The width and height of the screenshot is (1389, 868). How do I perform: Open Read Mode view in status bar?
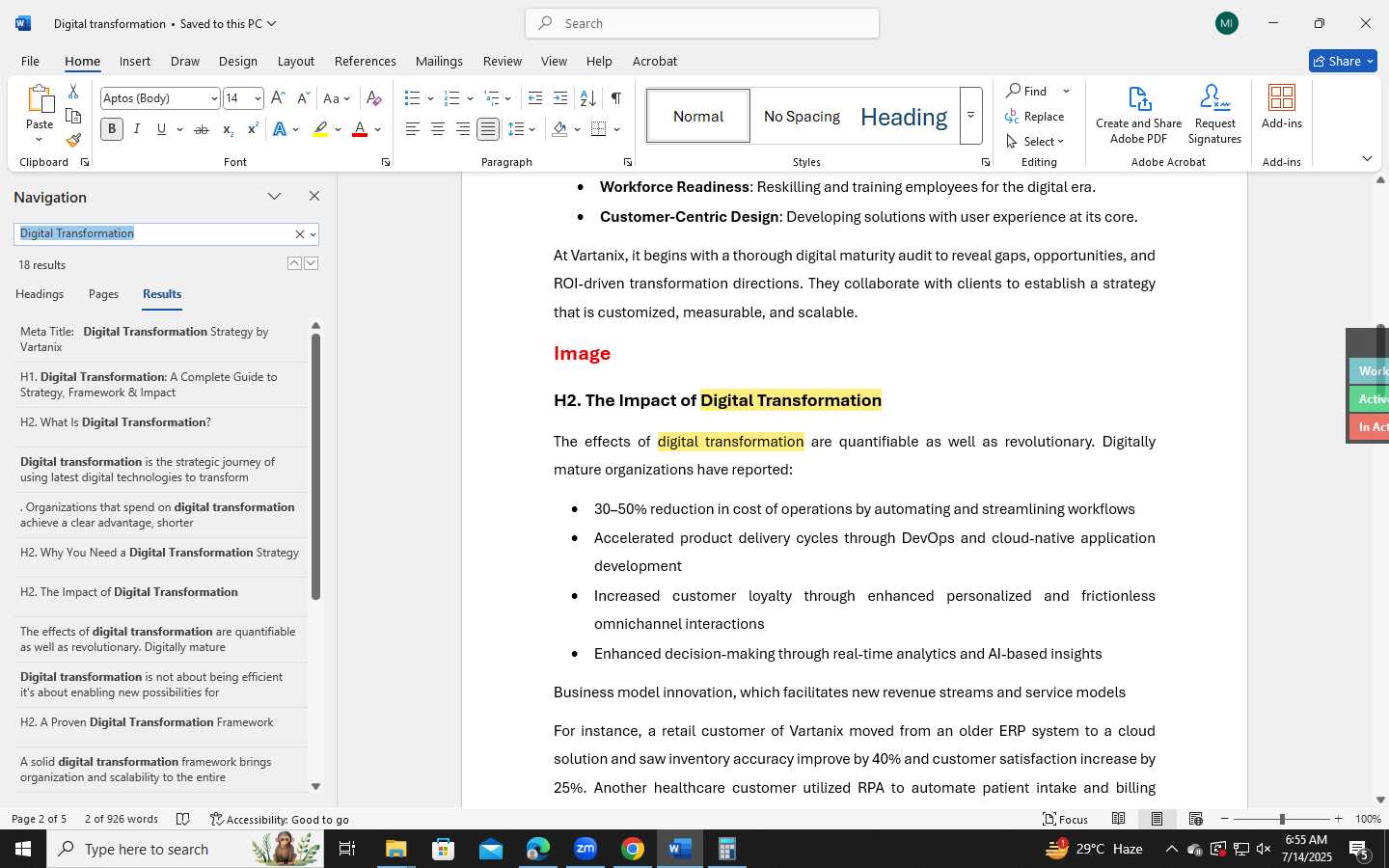[x=1118, y=819]
